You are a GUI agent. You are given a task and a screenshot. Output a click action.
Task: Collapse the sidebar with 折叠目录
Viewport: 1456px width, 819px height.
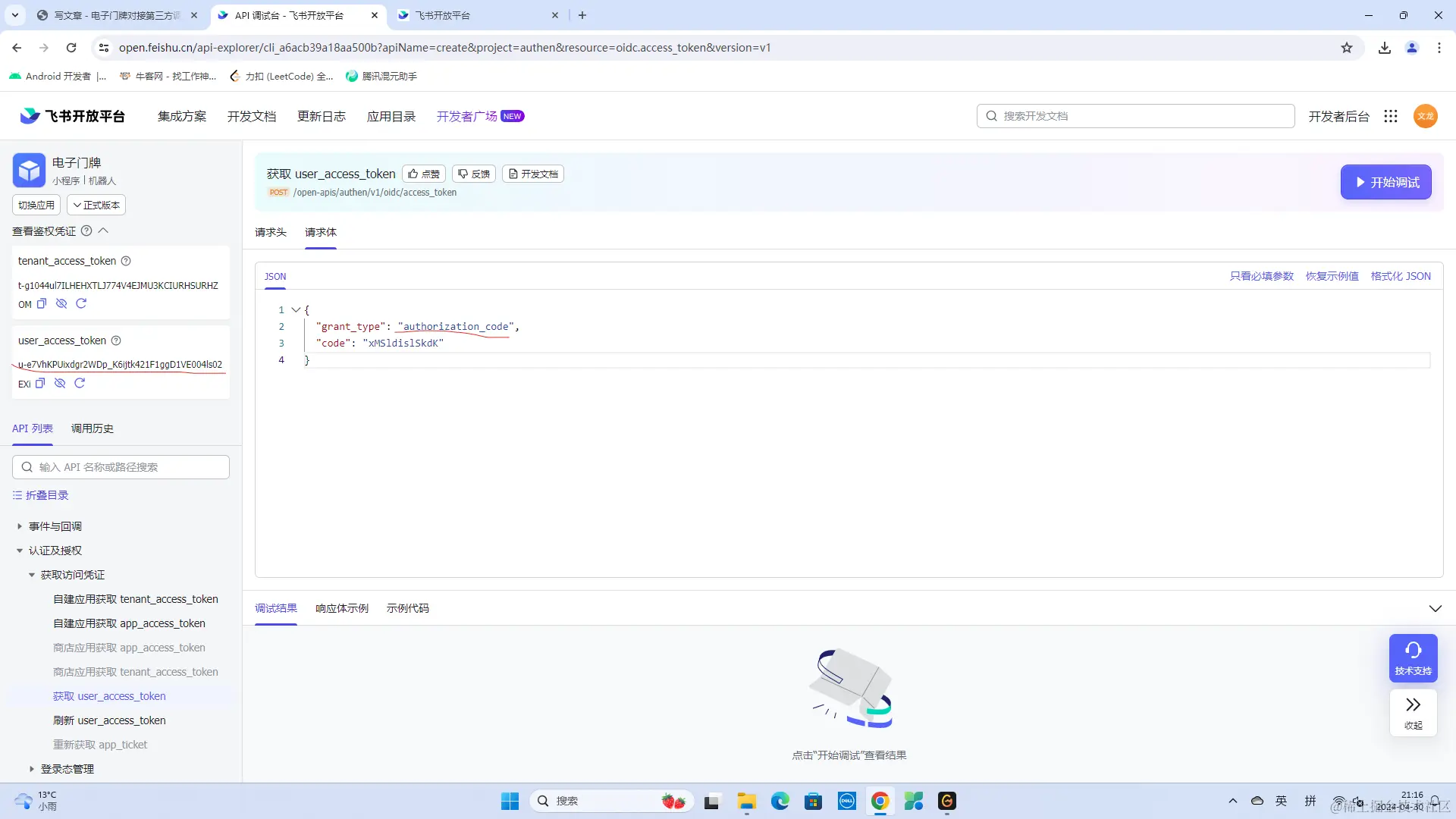pyautogui.click(x=41, y=495)
